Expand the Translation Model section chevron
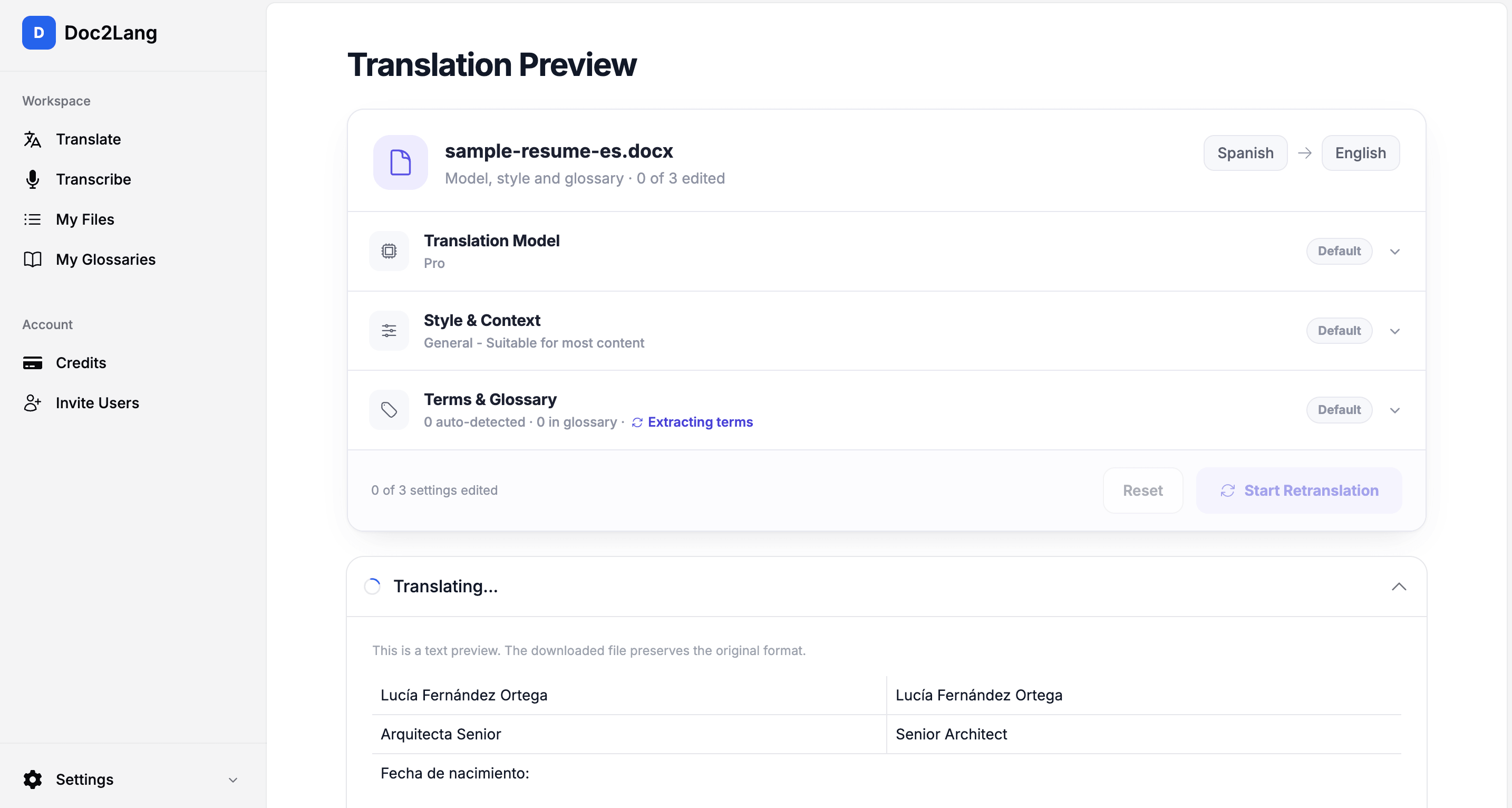The image size is (1512, 808). point(1394,252)
